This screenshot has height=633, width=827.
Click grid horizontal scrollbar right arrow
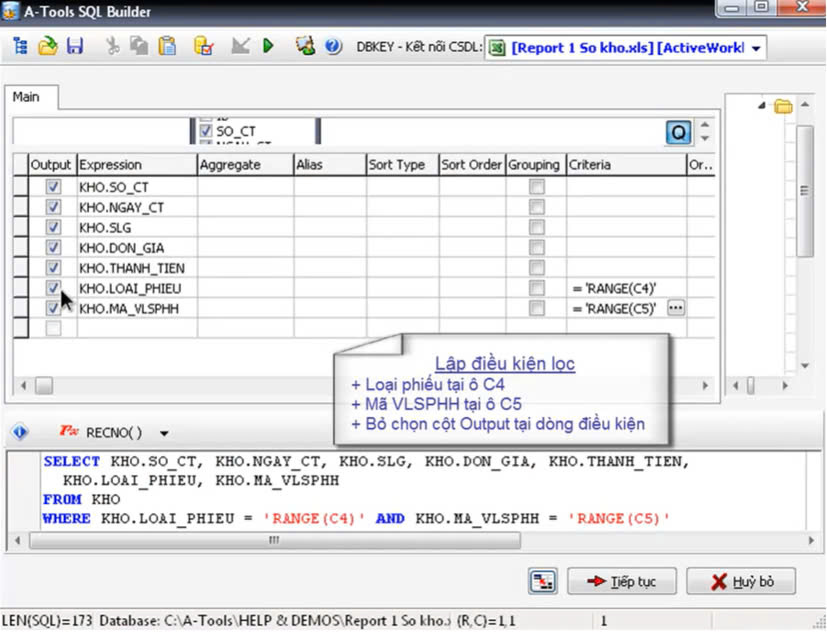[705, 386]
